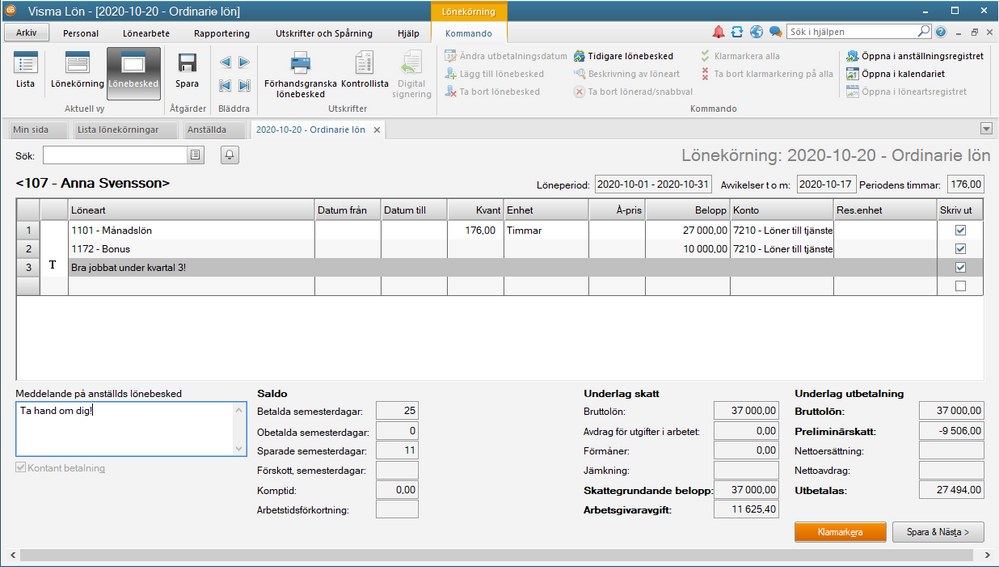Switch to Lista view icon
The image size is (999, 567).
pos(25,70)
